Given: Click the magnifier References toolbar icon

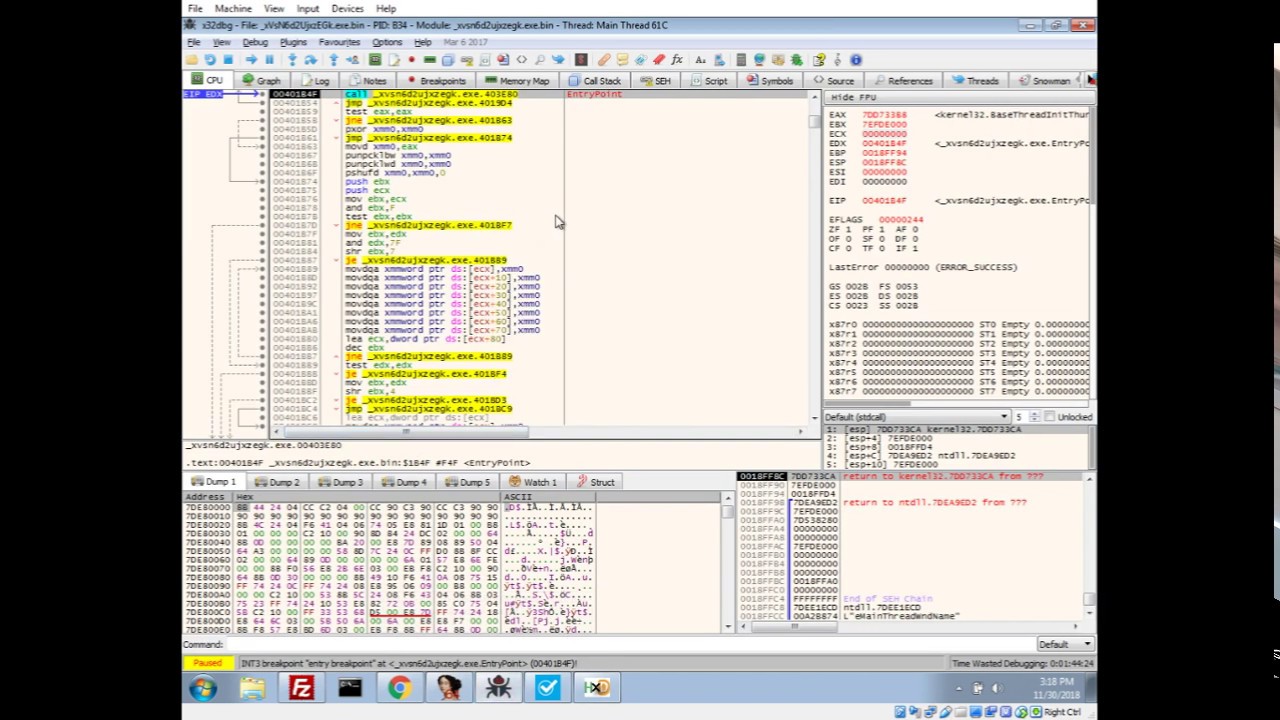Looking at the screenshot, I should [x=539, y=60].
